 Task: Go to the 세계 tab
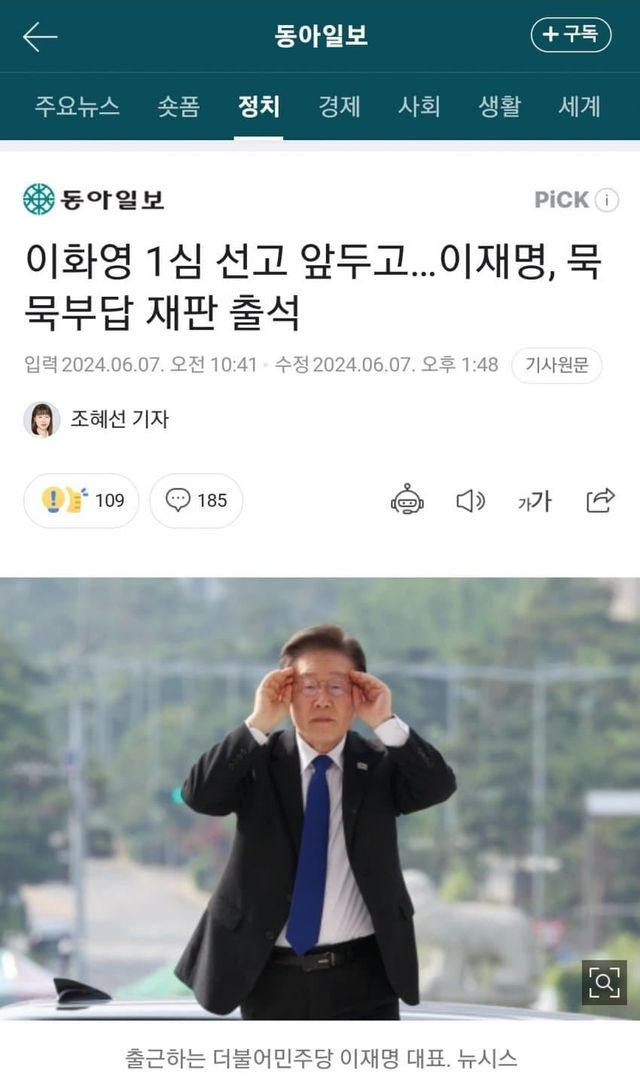pos(579,106)
